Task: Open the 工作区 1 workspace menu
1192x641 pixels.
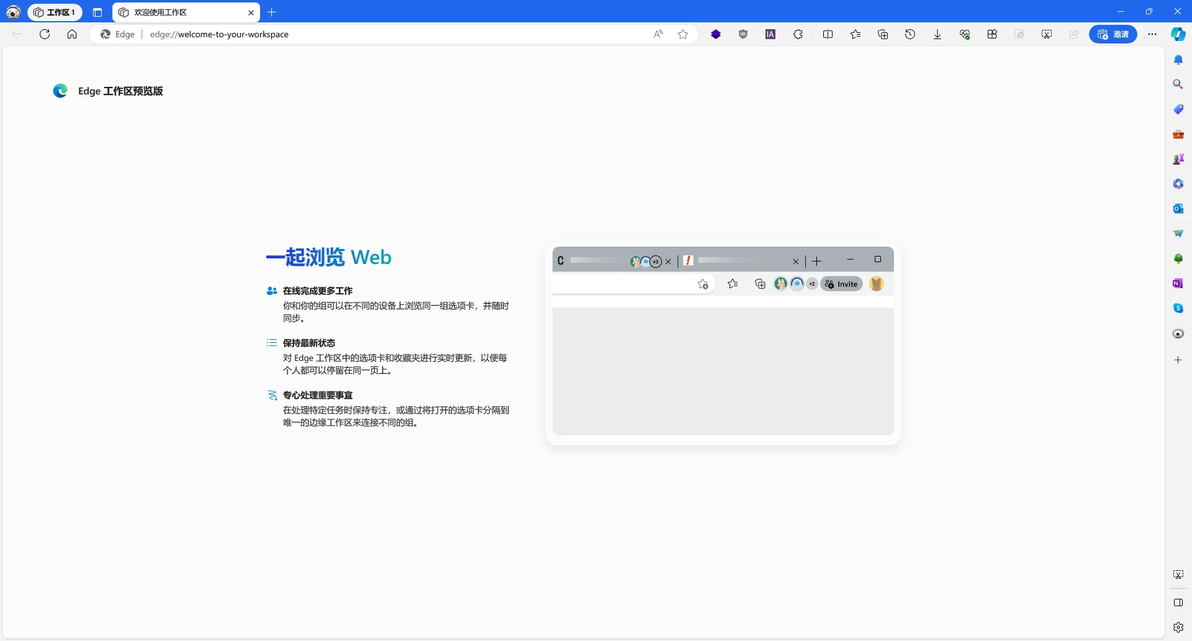Action: [55, 12]
